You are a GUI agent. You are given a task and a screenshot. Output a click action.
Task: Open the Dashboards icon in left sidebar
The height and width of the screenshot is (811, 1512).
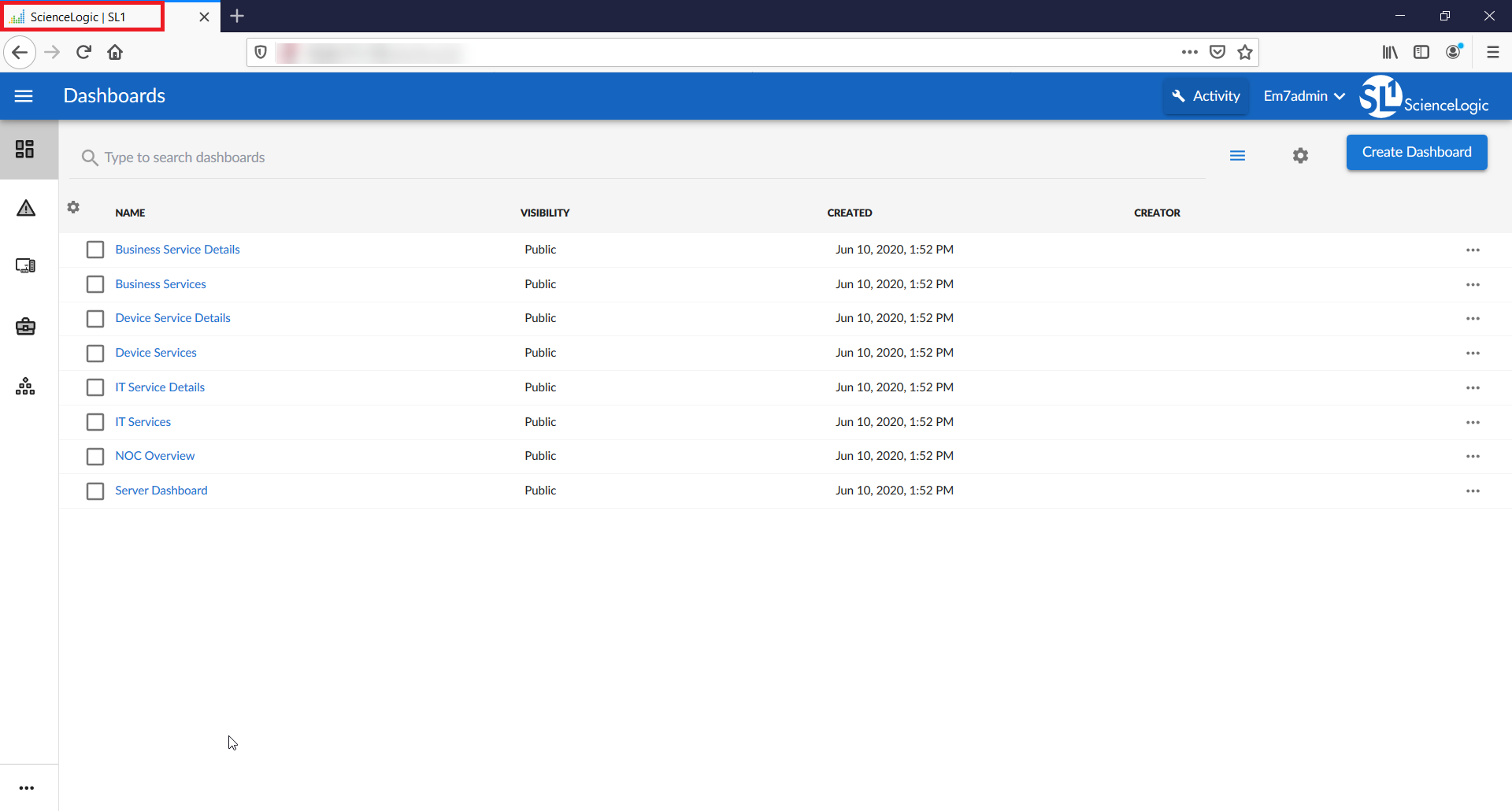(x=25, y=149)
